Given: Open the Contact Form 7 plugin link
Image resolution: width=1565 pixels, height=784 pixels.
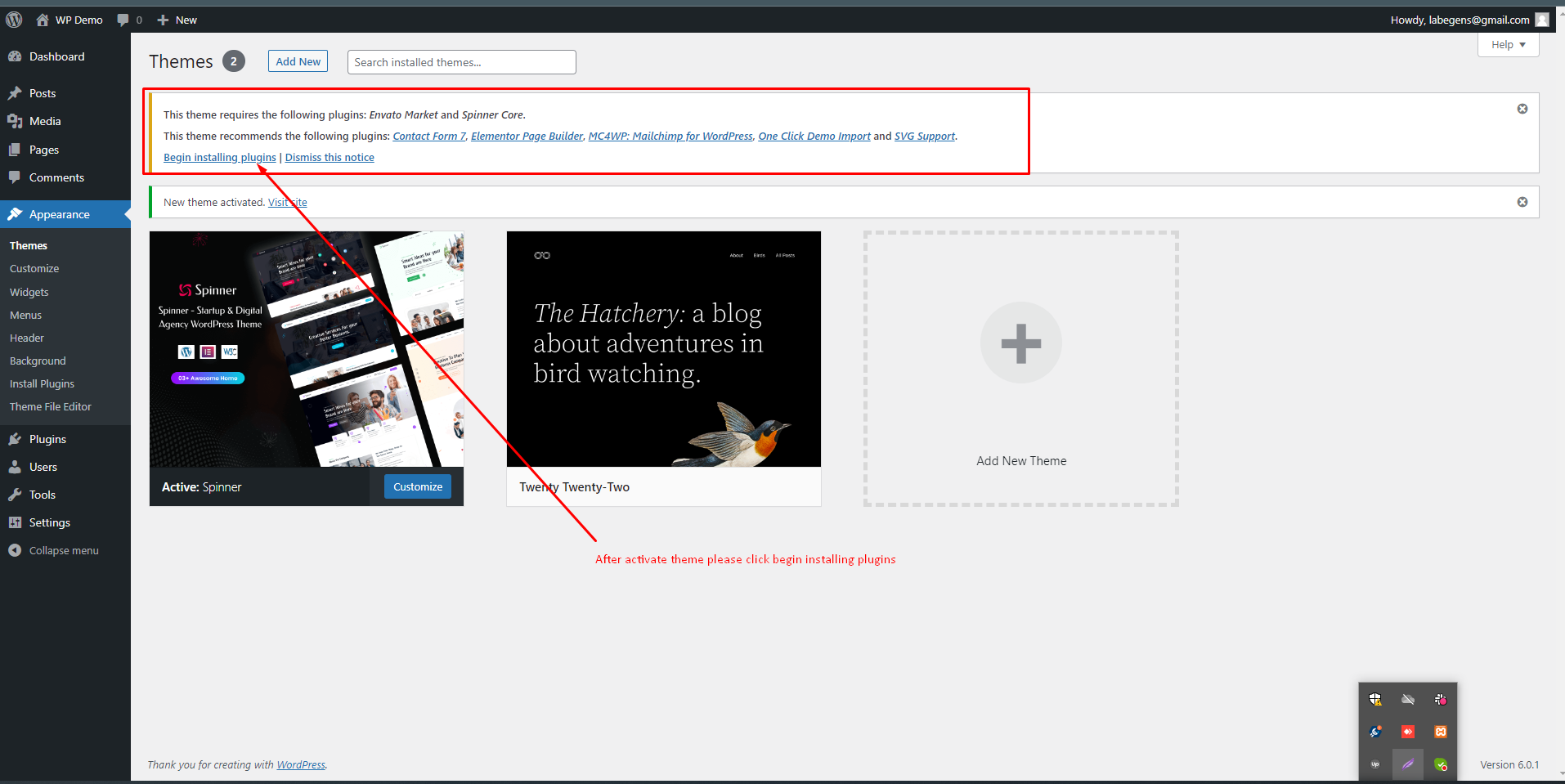Looking at the screenshot, I should (x=429, y=136).
